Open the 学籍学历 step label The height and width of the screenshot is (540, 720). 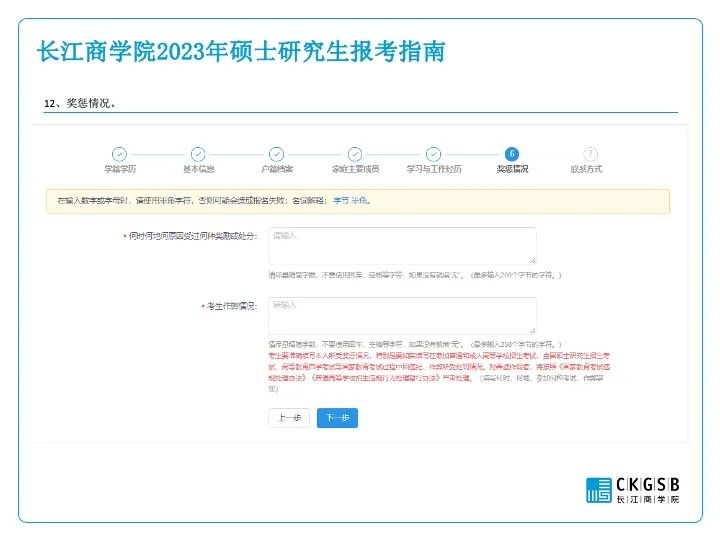click(x=120, y=169)
